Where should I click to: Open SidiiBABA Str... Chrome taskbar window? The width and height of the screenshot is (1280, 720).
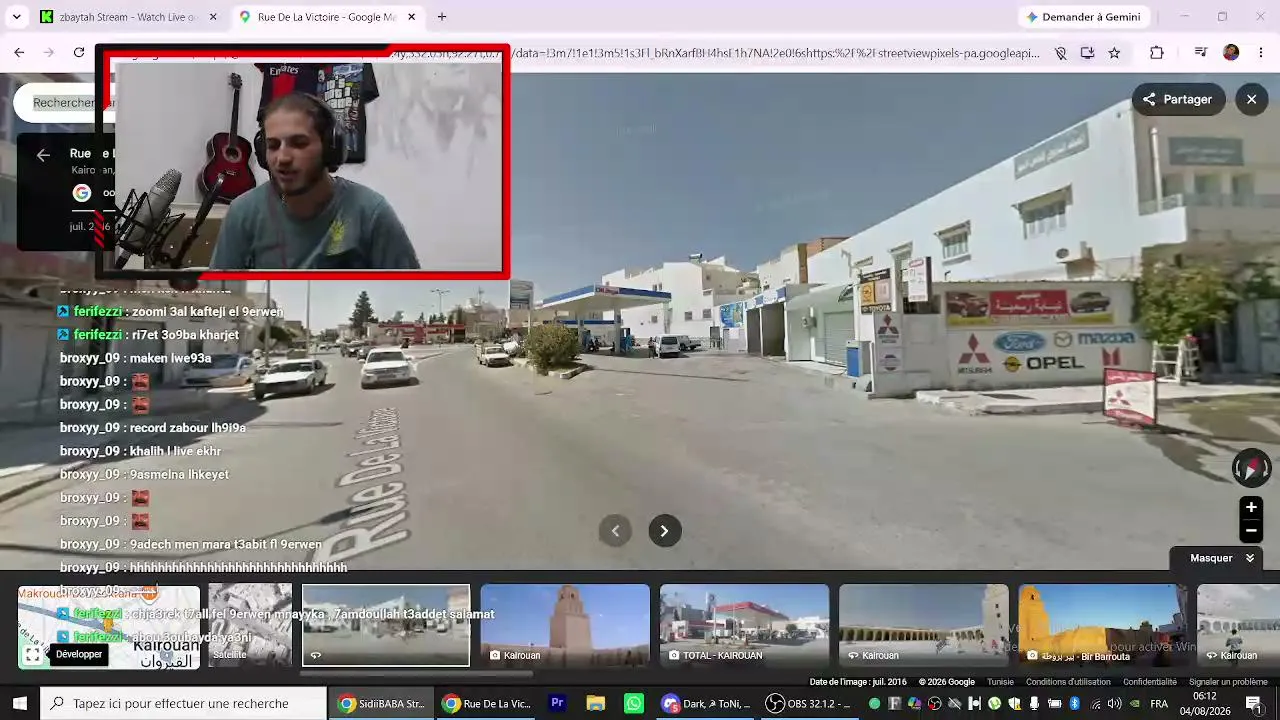(x=381, y=704)
